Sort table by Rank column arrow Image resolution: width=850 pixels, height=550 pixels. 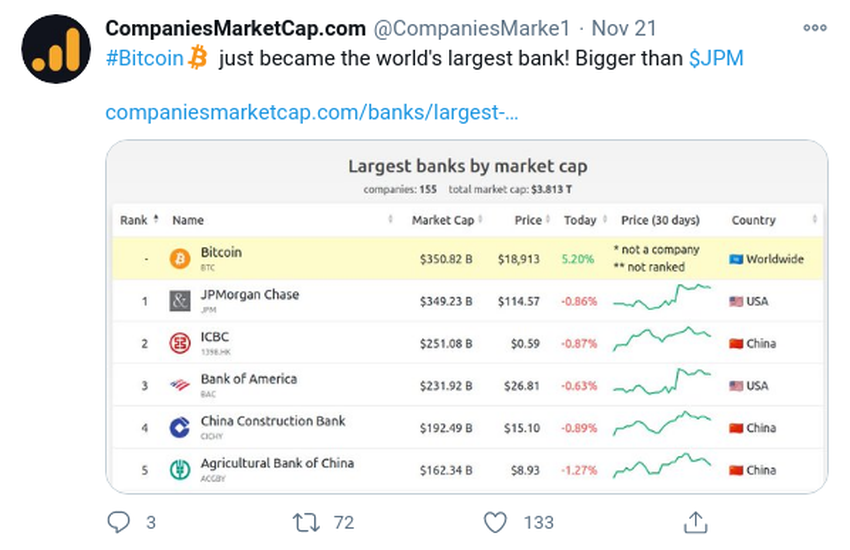pos(156,219)
